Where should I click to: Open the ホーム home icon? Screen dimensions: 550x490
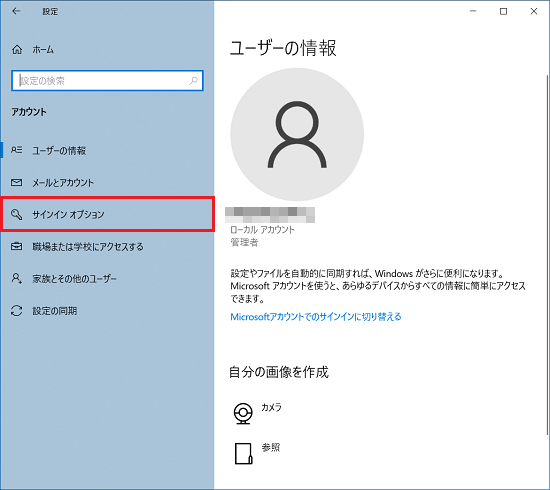(x=17, y=49)
